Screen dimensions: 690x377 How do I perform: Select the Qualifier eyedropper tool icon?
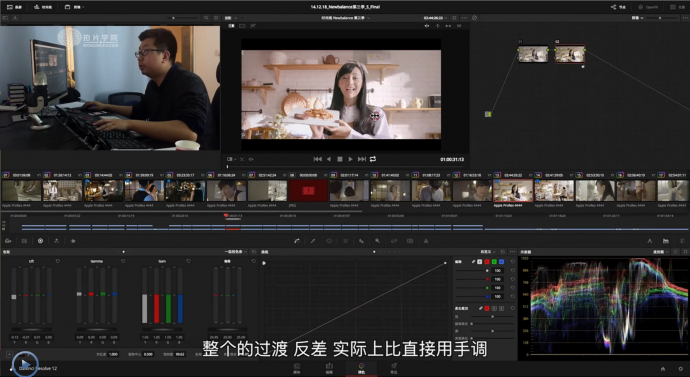click(x=313, y=241)
